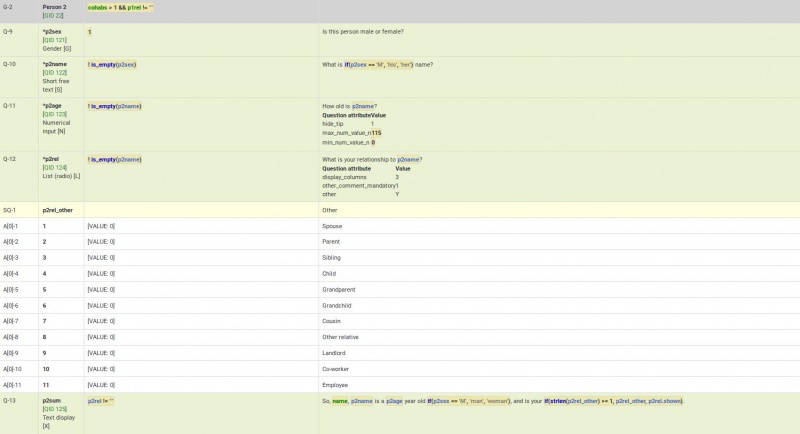Image resolution: width=800 pixels, height=434 pixels.
Task: Click the Co-worker answer text
Action: pyautogui.click(x=335, y=369)
